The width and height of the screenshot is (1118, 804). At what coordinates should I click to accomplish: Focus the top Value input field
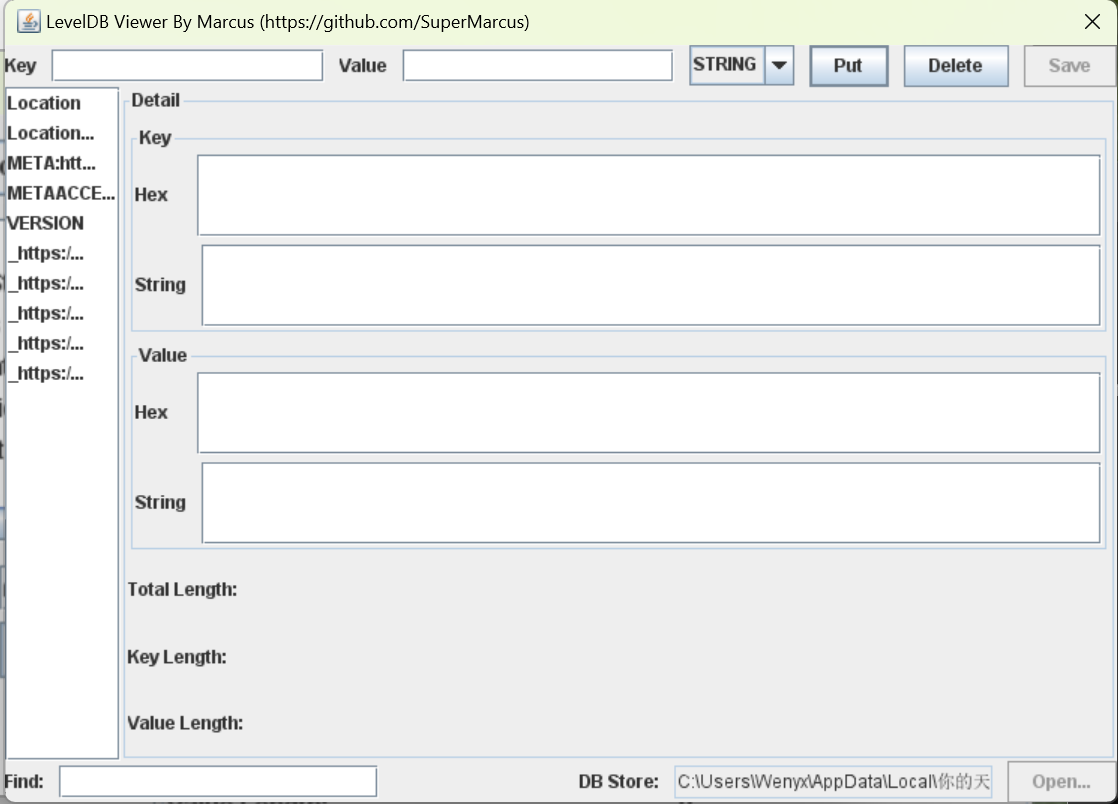(538, 66)
